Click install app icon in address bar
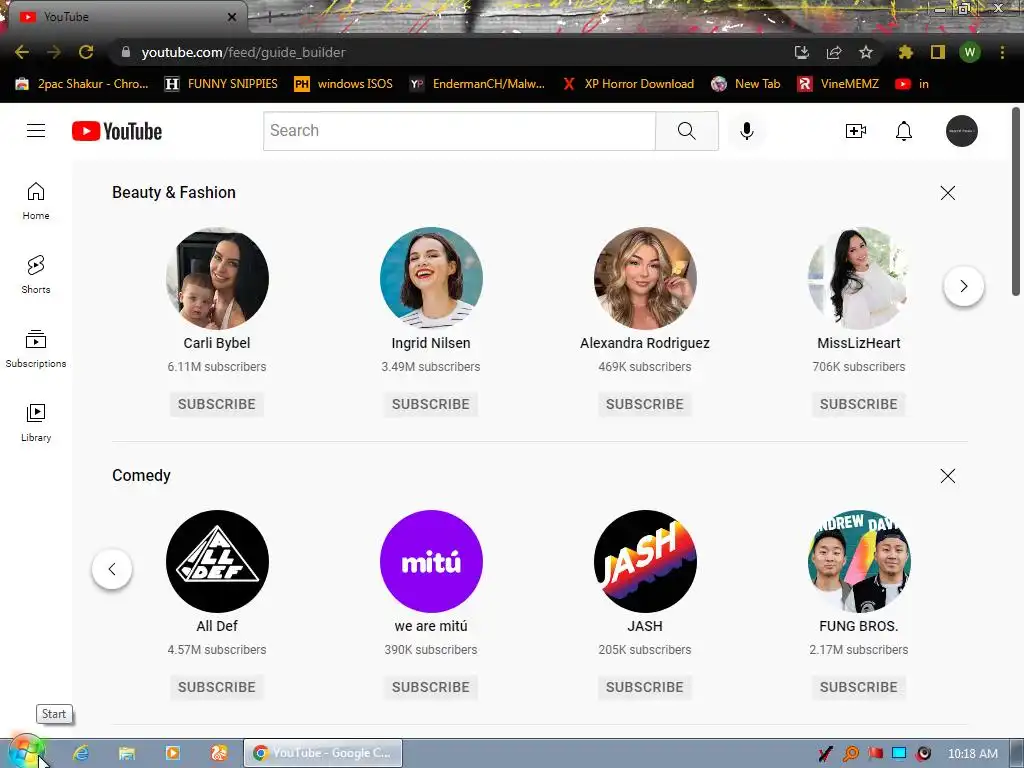The width and height of the screenshot is (1024, 768). point(801,52)
